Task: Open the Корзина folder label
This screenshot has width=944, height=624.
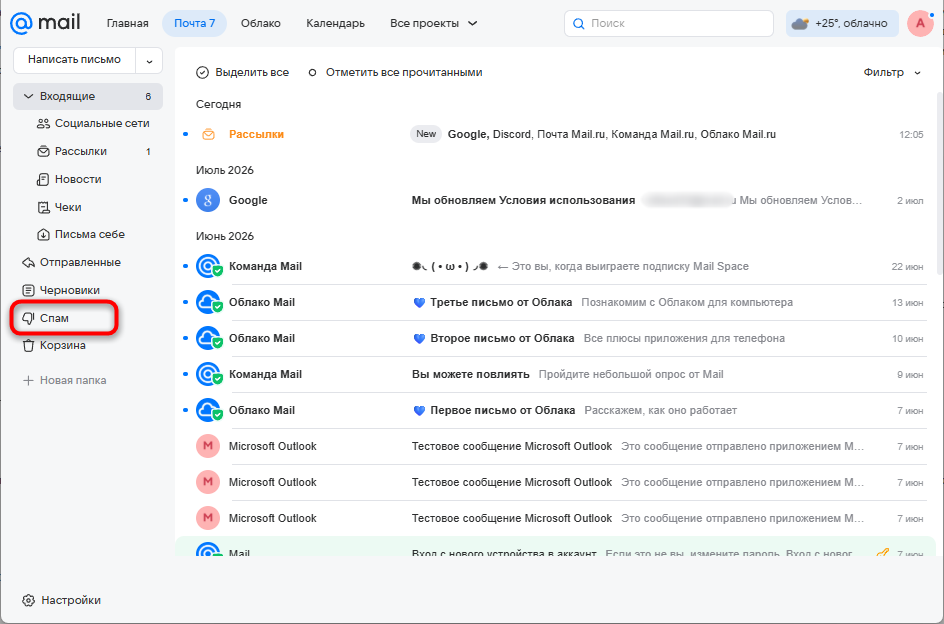Action: click(x=63, y=346)
